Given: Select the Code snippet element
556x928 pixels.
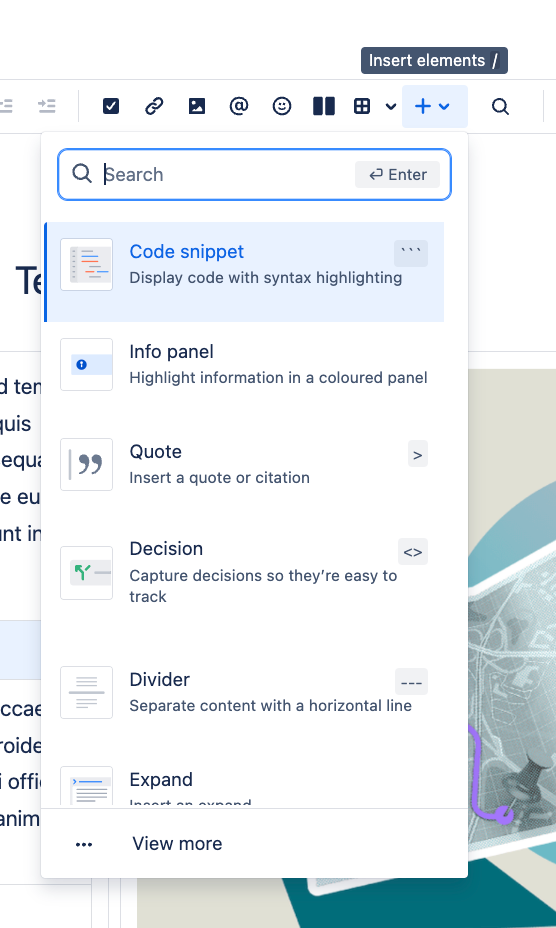Looking at the screenshot, I should (x=245, y=272).
